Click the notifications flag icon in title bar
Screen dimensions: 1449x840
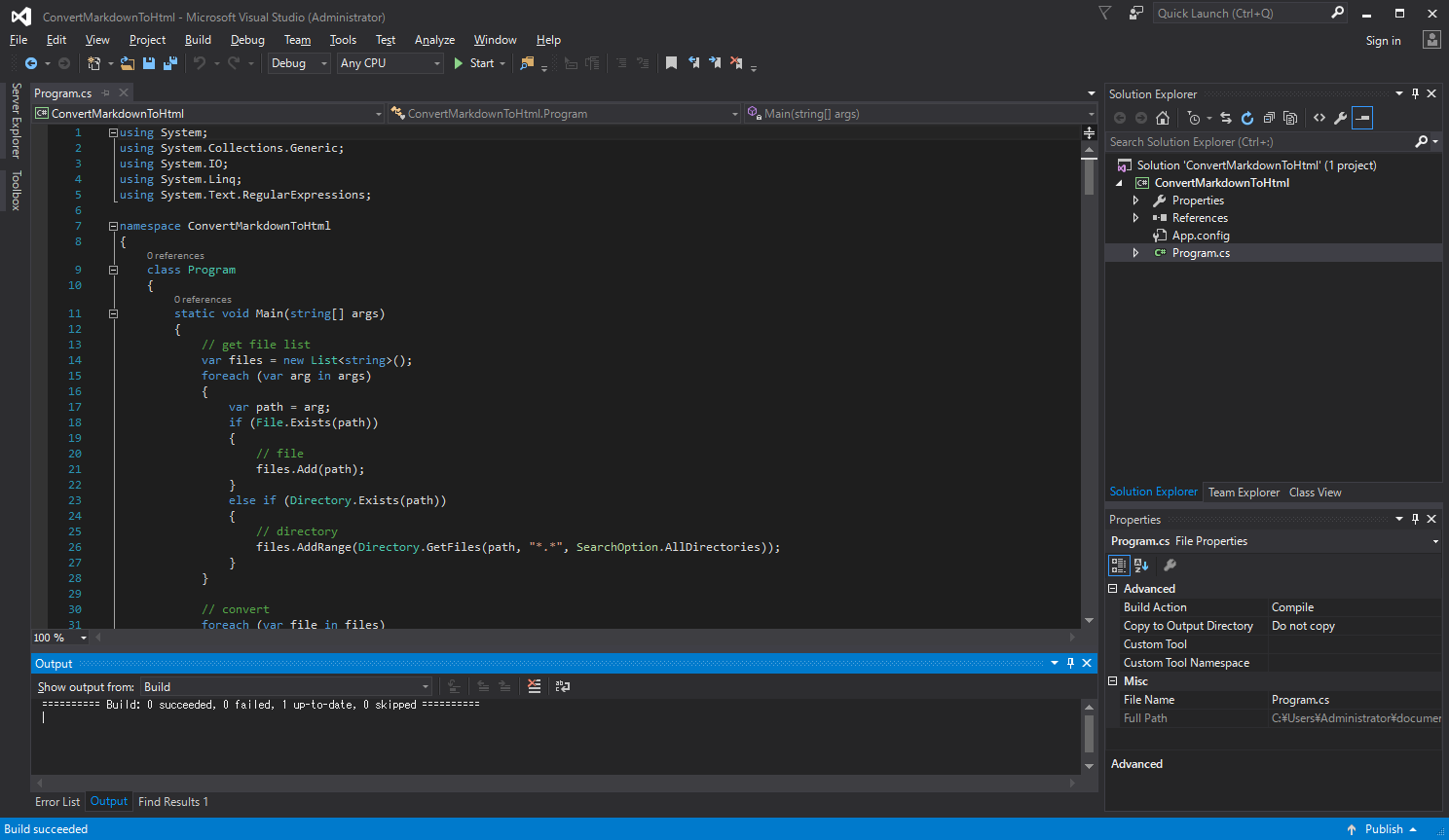click(x=1104, y=13)
